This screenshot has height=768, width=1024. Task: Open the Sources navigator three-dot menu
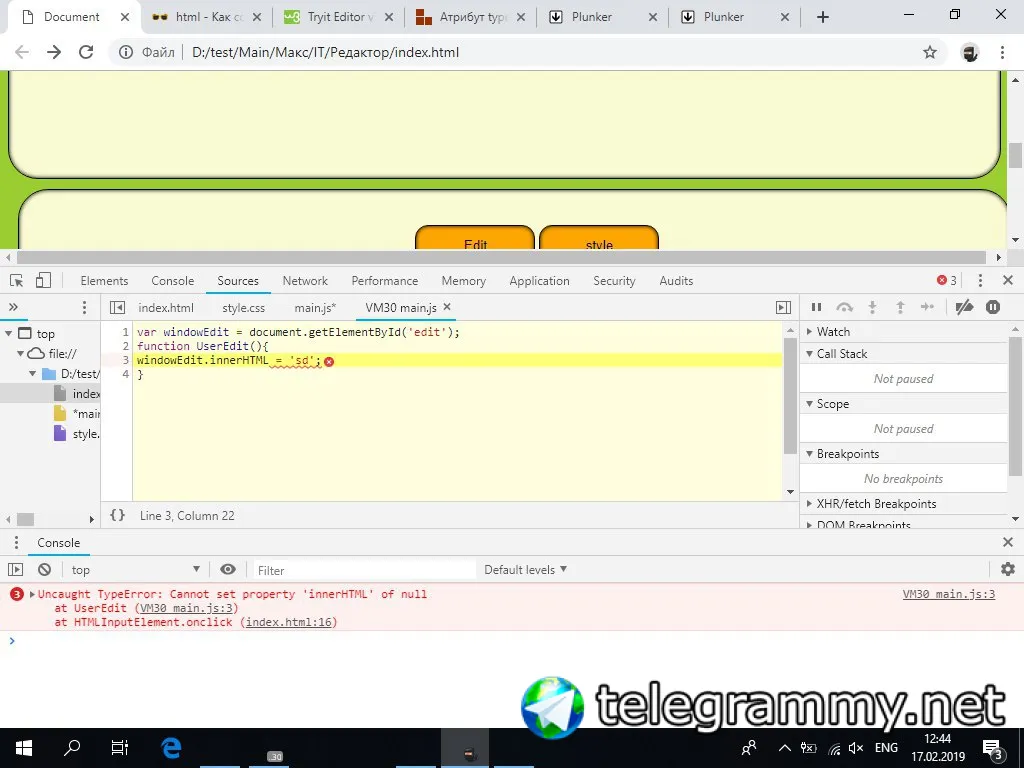pos(84,308)
